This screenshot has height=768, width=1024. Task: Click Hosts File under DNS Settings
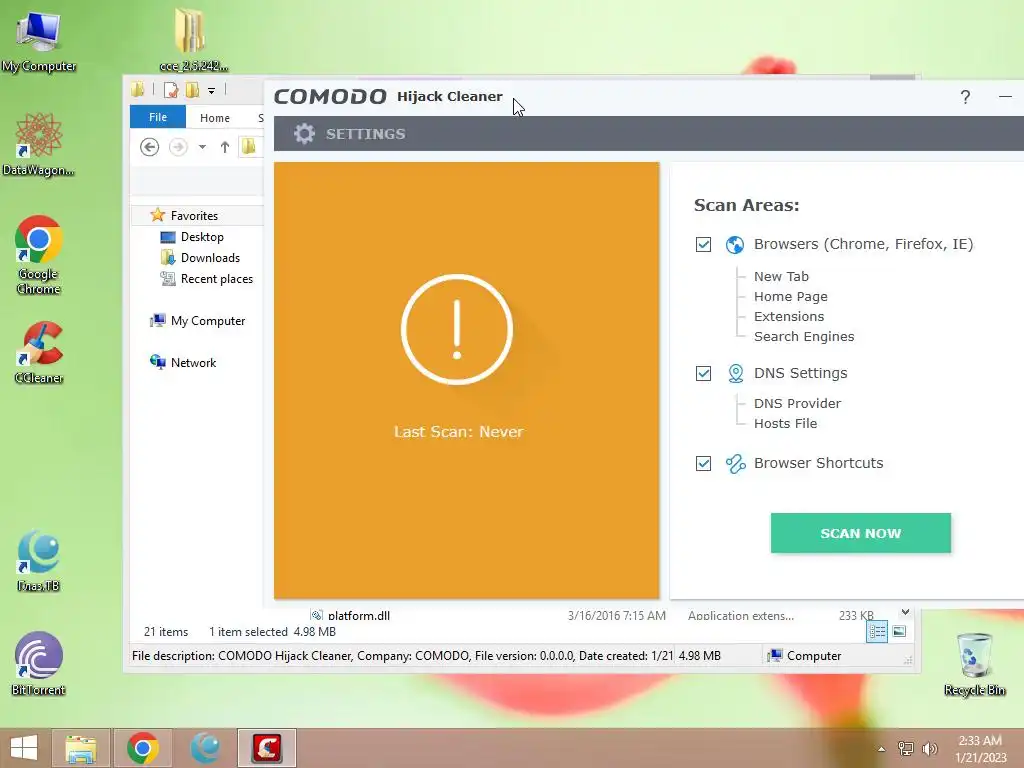click(x=786, y=423)
